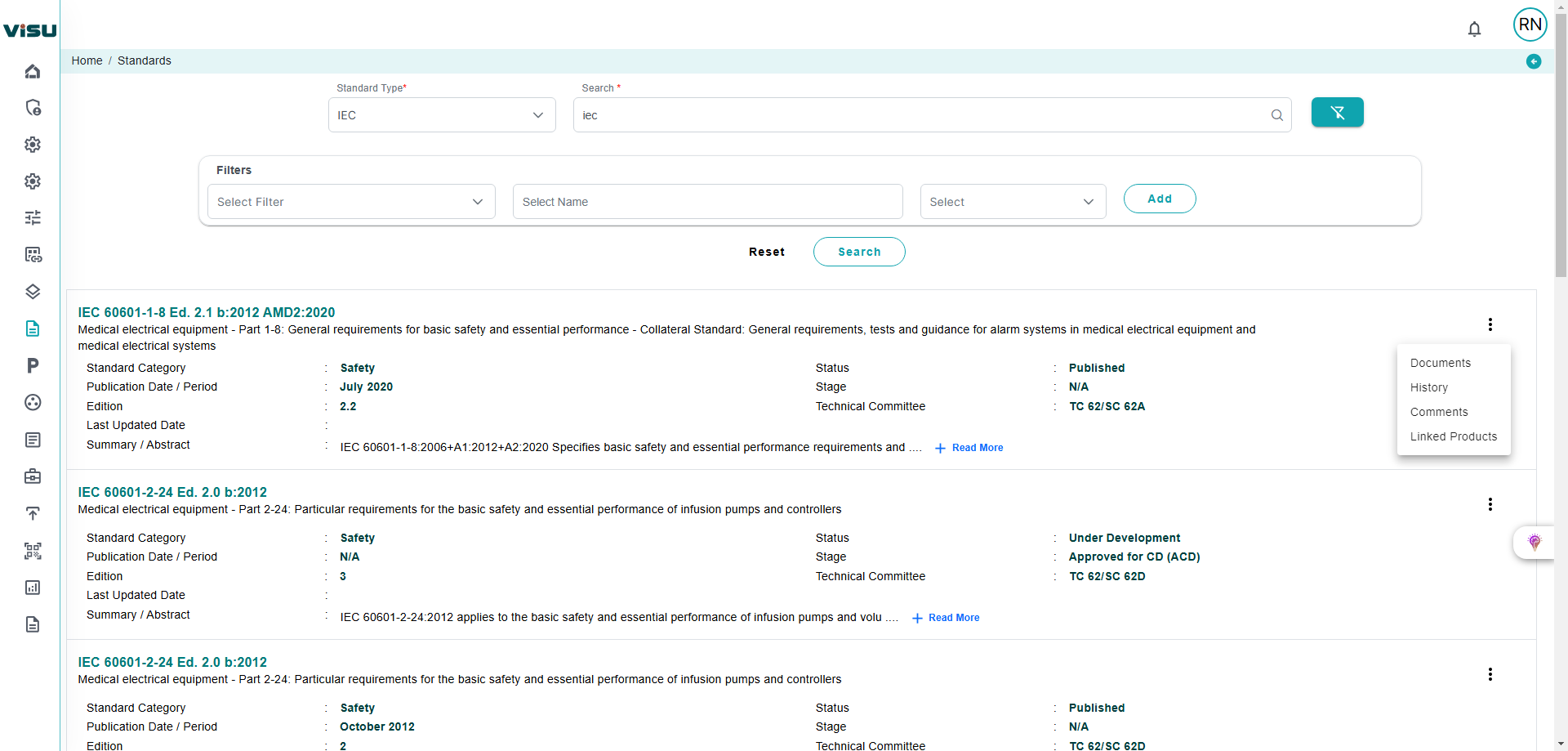Click the magnifier icon in search field

(x=1276, y=115)
